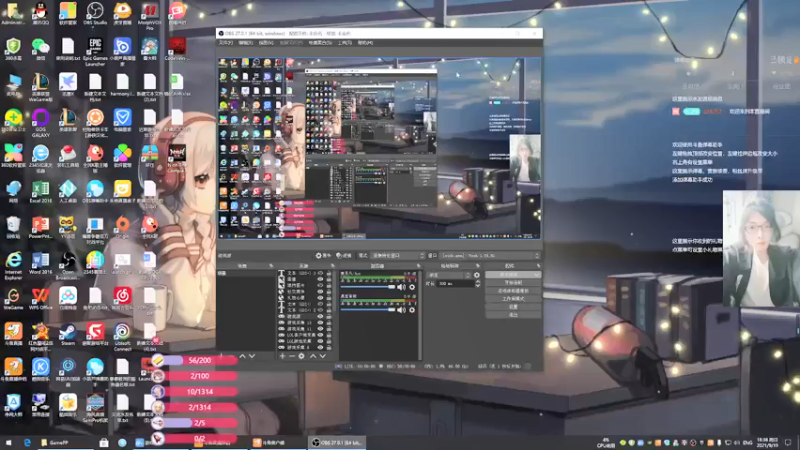This screenshot has height=450, width=800.
Task: Toggle visibility of 文本 (GDI+) 3 source
Action: tap(320, 273)
